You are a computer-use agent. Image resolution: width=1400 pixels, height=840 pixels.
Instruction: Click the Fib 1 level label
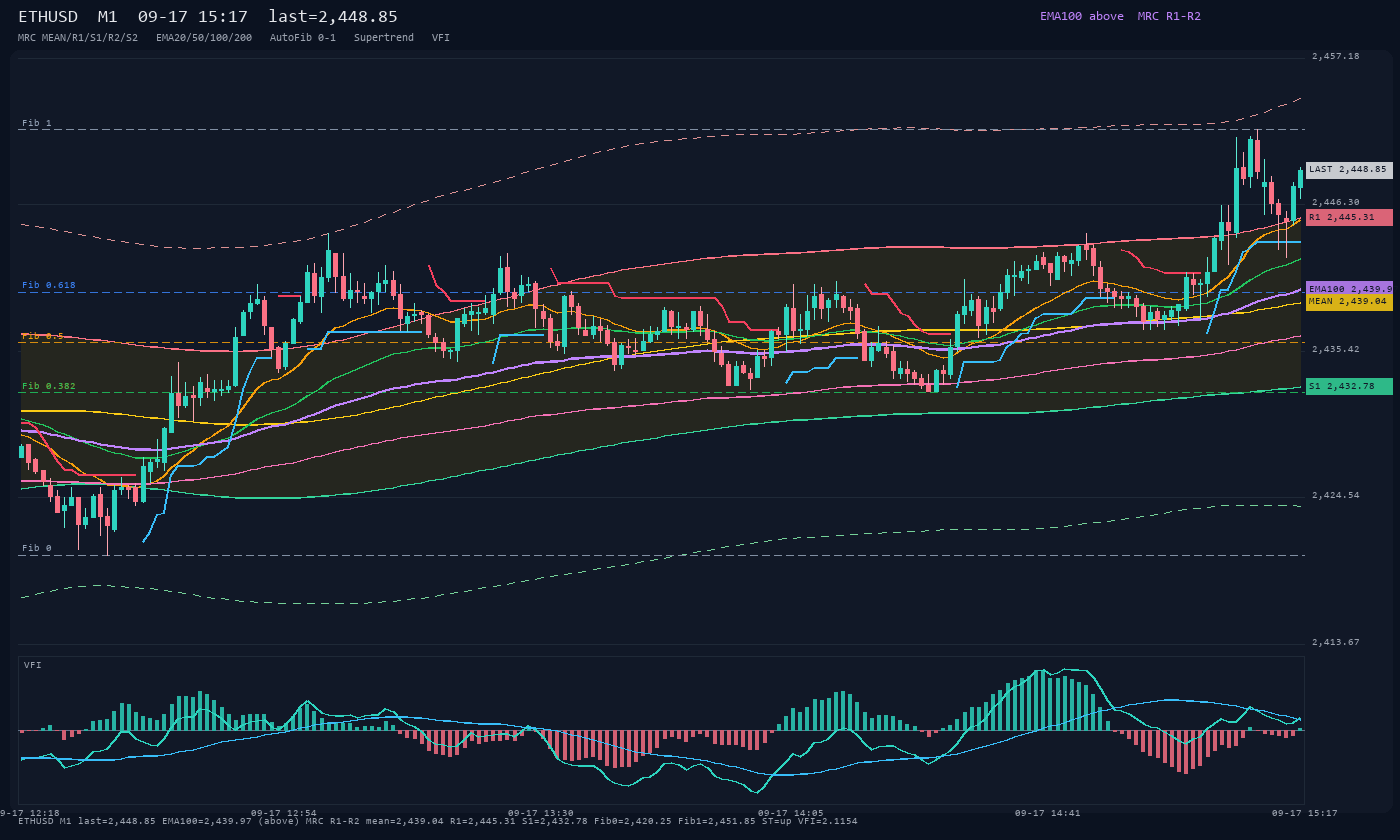pyautogui.click(x=37, y=123)
